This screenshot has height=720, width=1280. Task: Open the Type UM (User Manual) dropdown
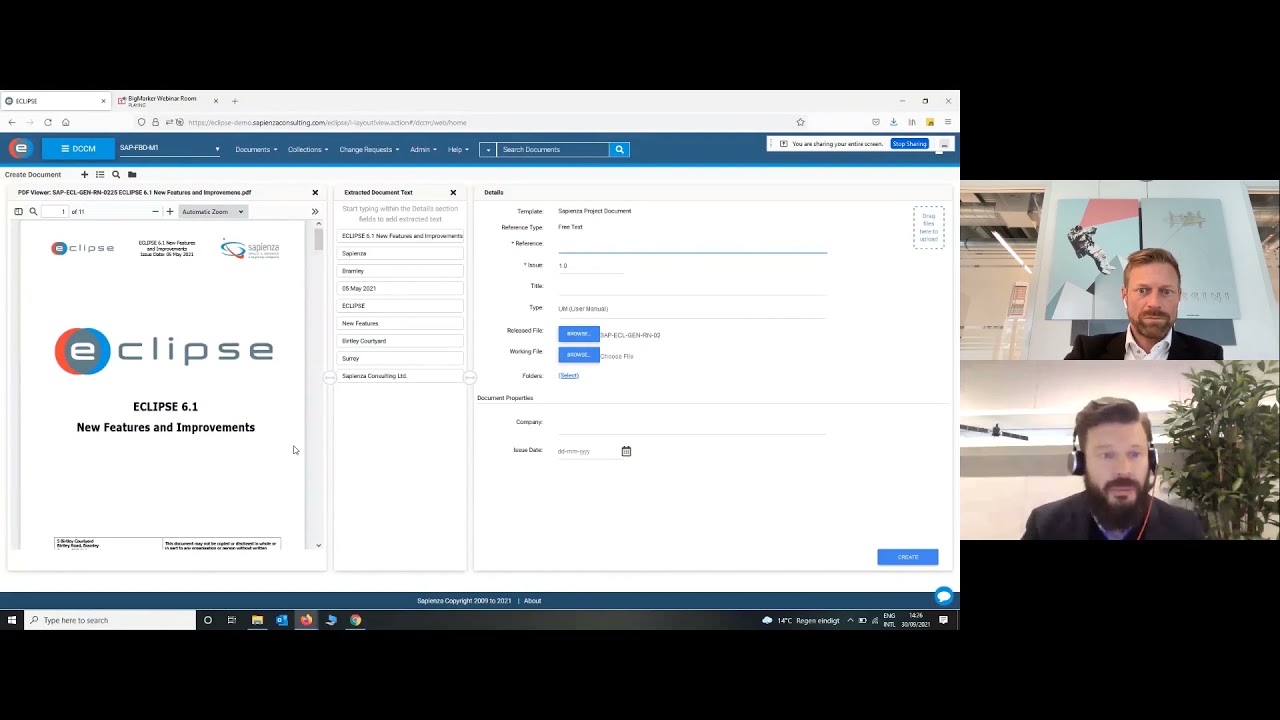tap(692, 309)
